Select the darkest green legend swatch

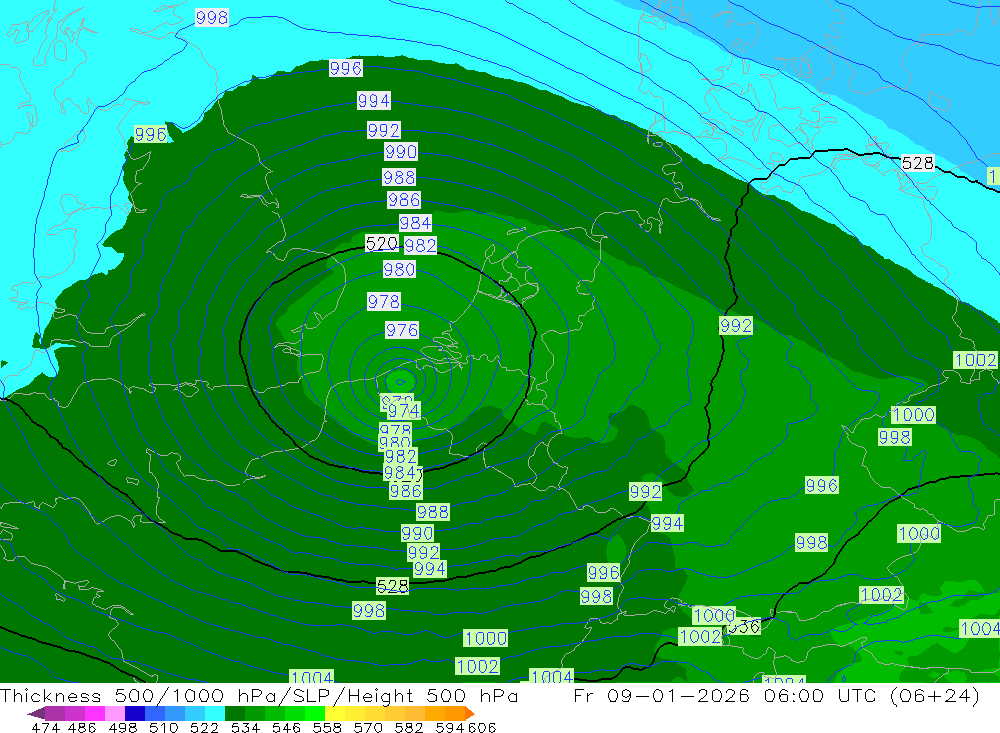coord(235,713)
